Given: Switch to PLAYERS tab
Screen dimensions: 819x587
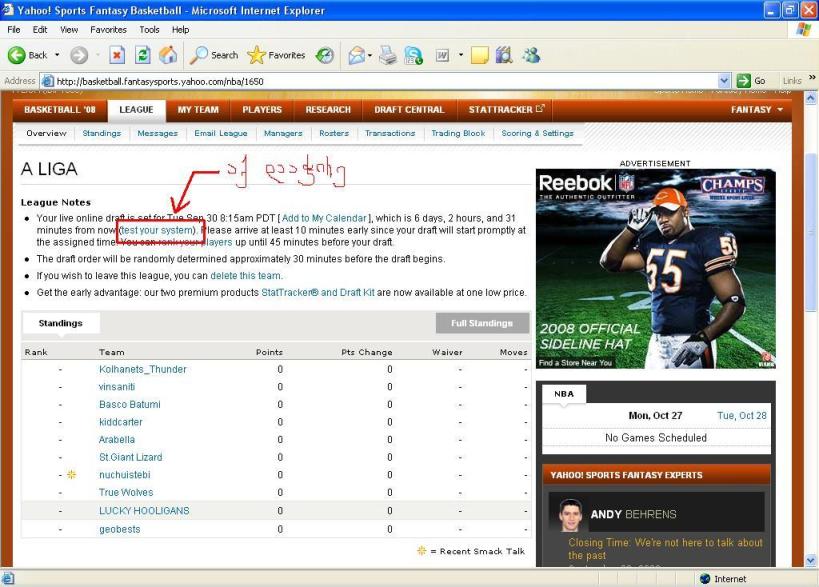Looking at the screenshot, I should [262, 110].
